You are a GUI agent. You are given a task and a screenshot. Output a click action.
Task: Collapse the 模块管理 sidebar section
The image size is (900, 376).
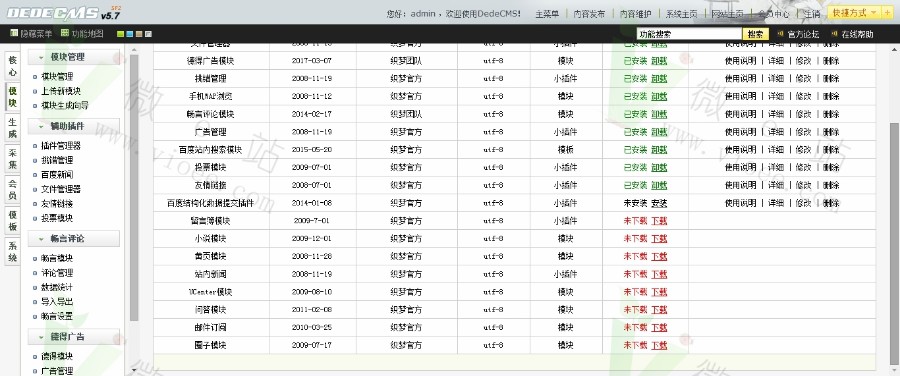(73, 57)
